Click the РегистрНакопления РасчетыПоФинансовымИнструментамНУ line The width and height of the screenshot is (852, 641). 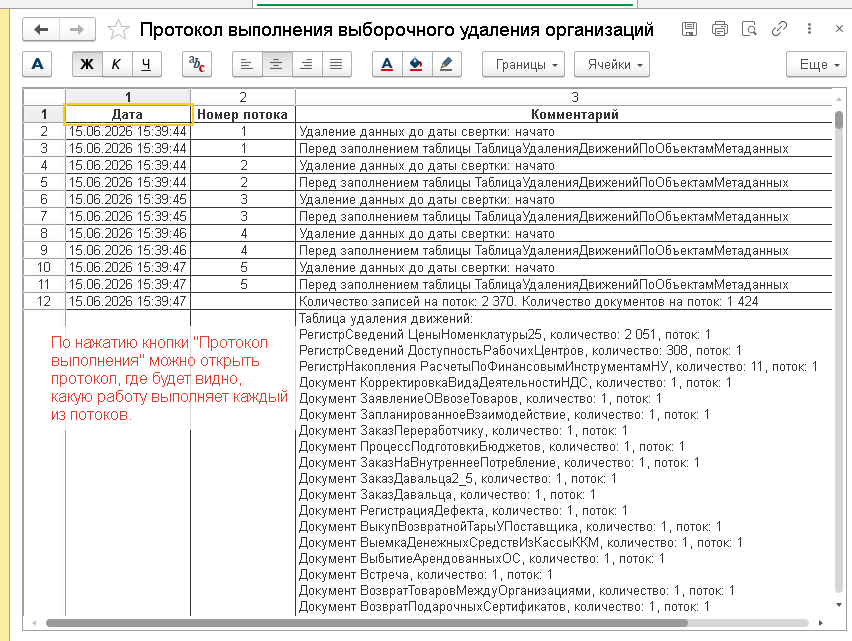click(558, 367)
